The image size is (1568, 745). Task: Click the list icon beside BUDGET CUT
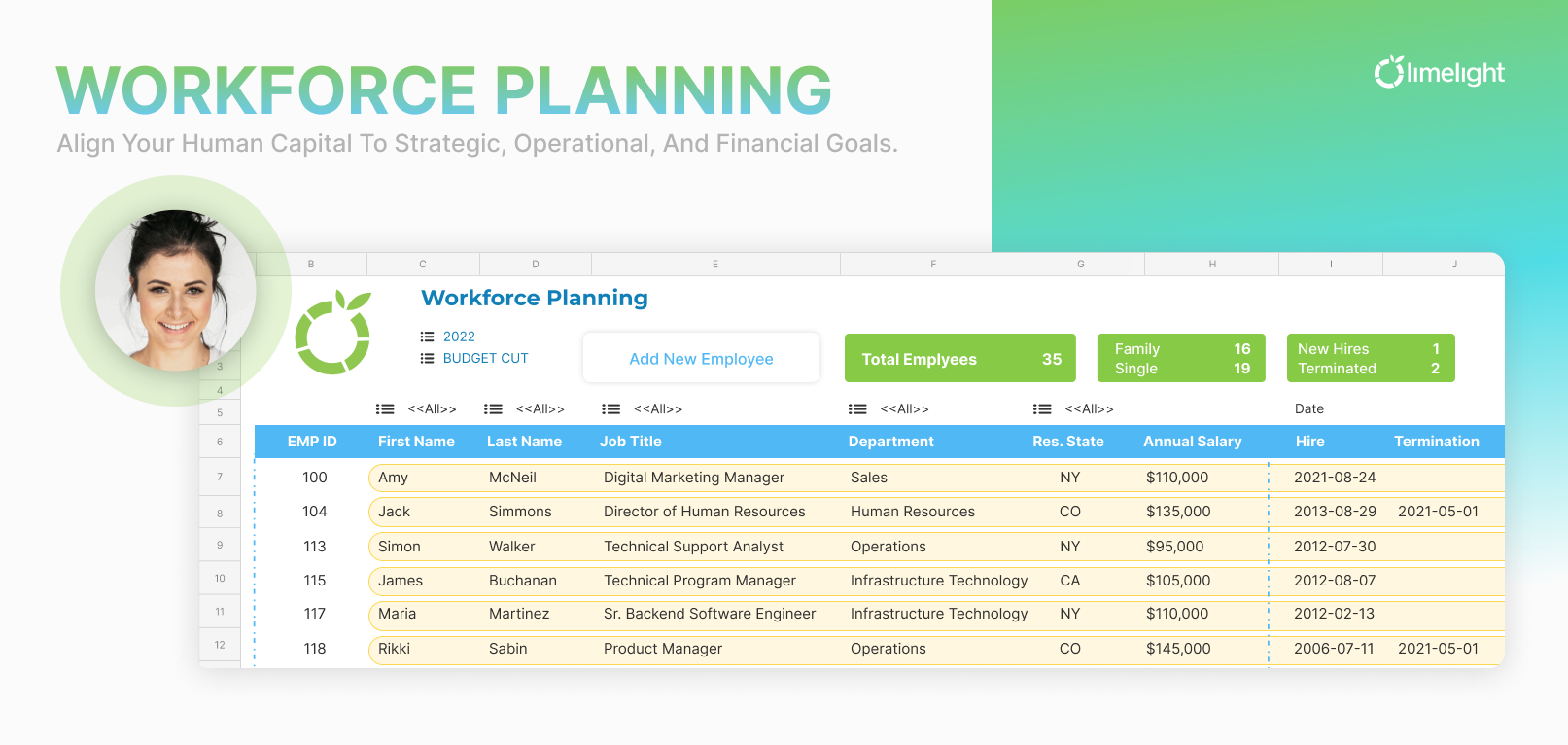point(427,358)
